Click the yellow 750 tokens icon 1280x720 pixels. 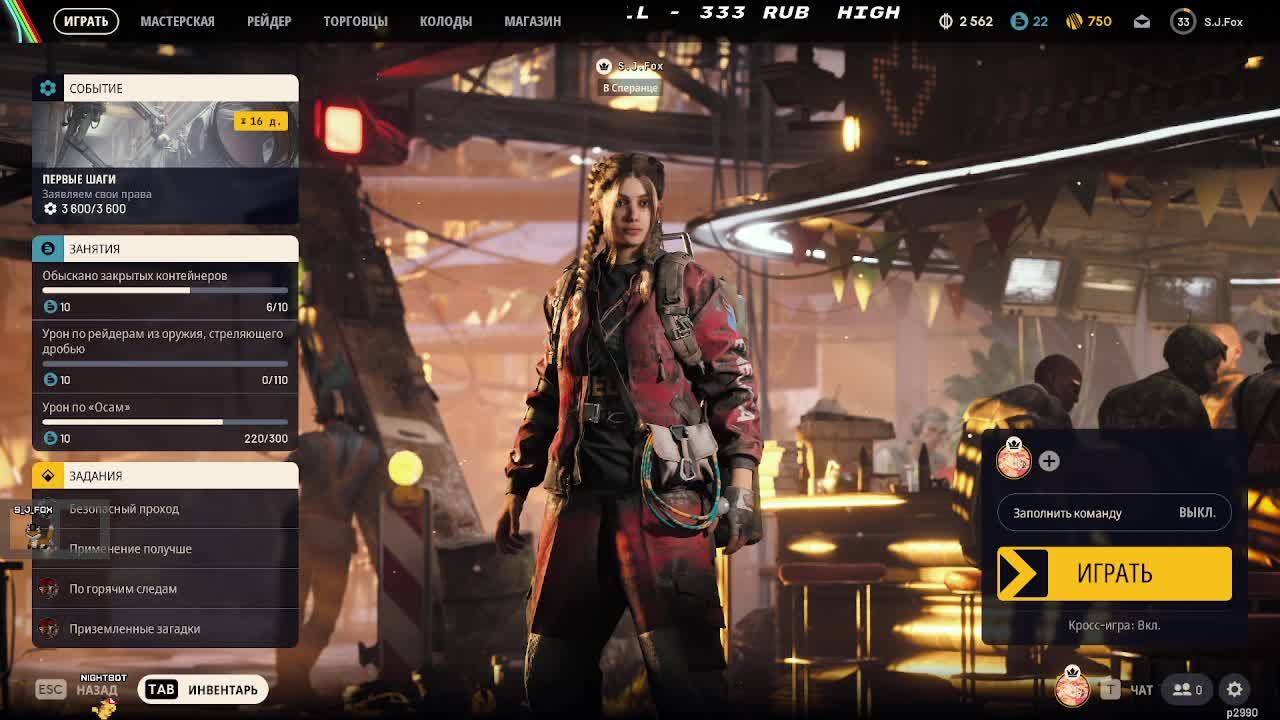(1088, 21)
